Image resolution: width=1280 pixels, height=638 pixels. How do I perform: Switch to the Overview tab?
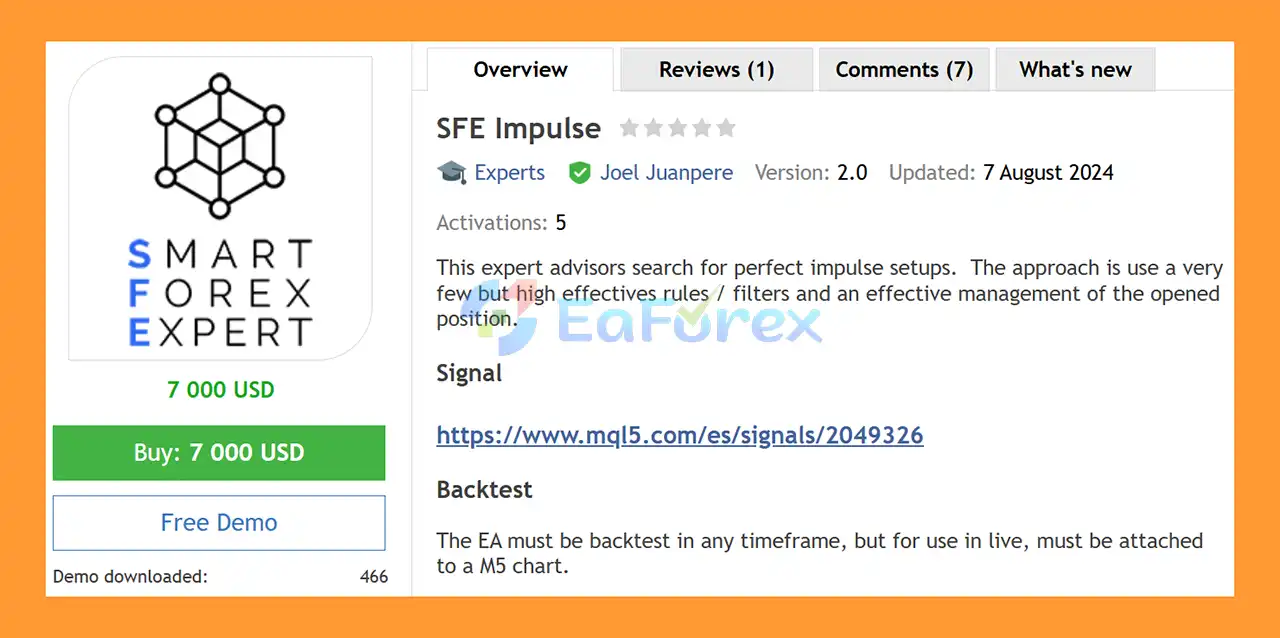click(520, 70)
